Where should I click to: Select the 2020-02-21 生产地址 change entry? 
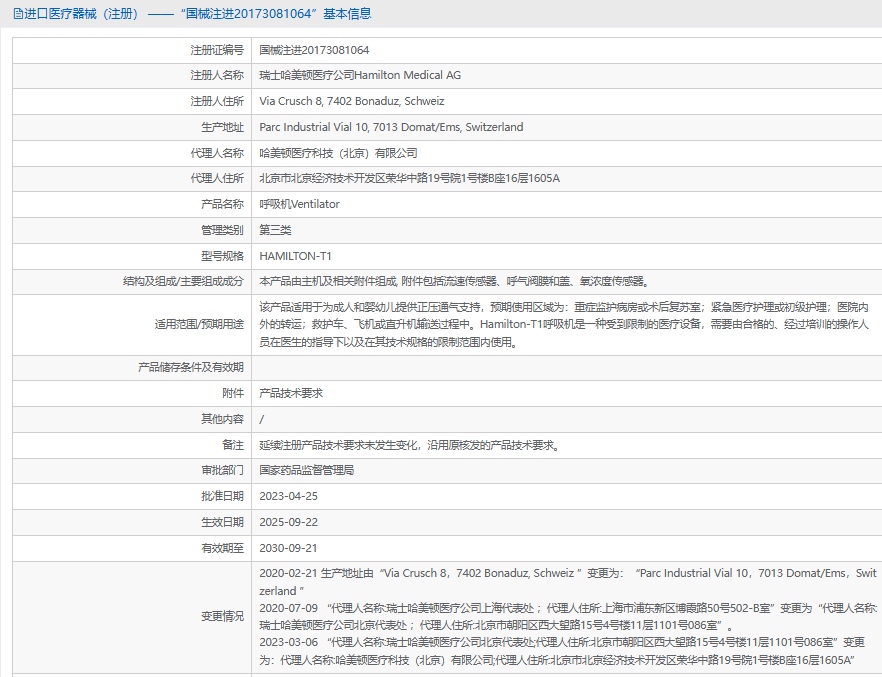568,582
